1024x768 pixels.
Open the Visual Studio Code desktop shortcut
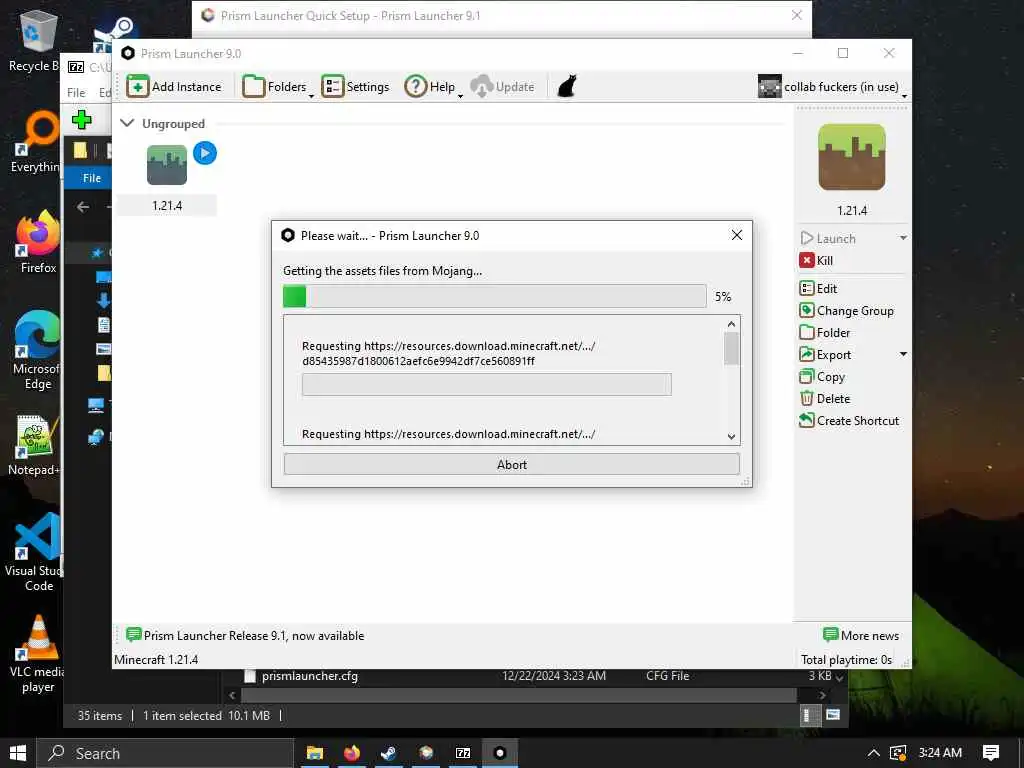pos(34,552)
